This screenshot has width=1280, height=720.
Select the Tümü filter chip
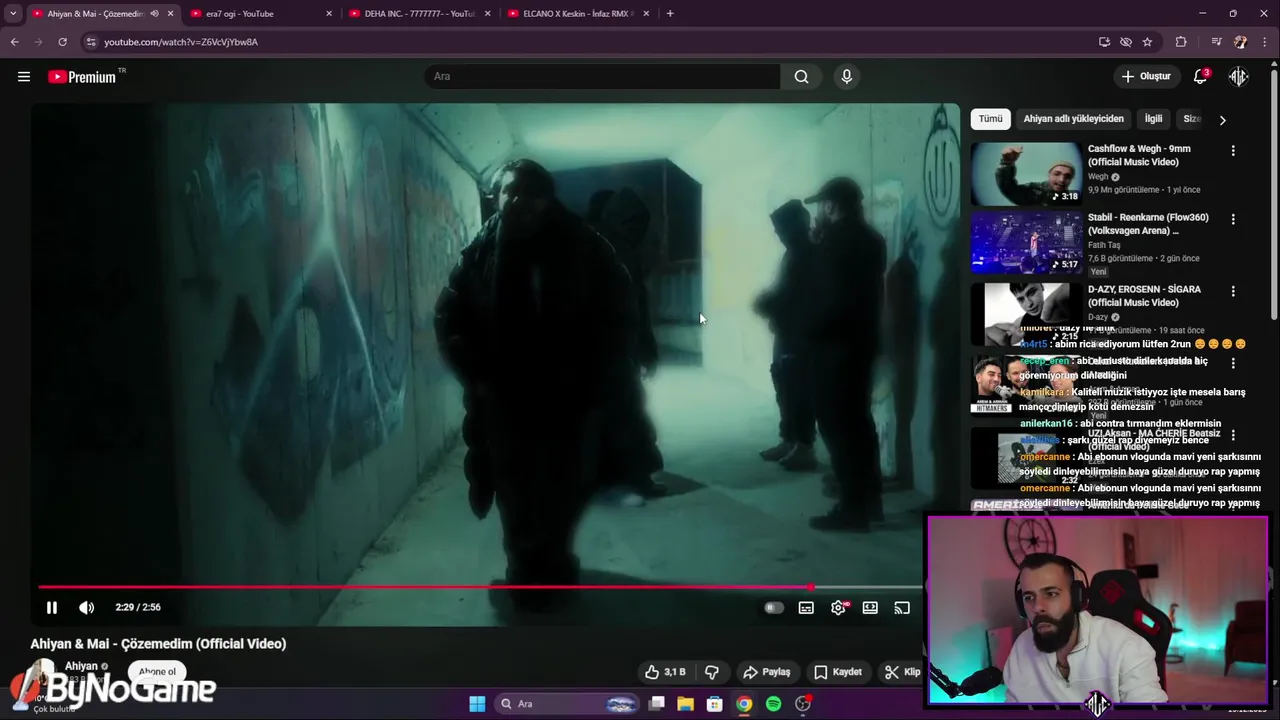tap(990, 119)
